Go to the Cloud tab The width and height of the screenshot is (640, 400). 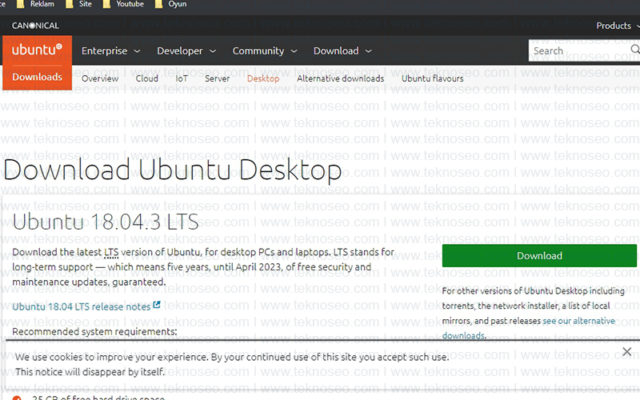click(x=147, y=78)
